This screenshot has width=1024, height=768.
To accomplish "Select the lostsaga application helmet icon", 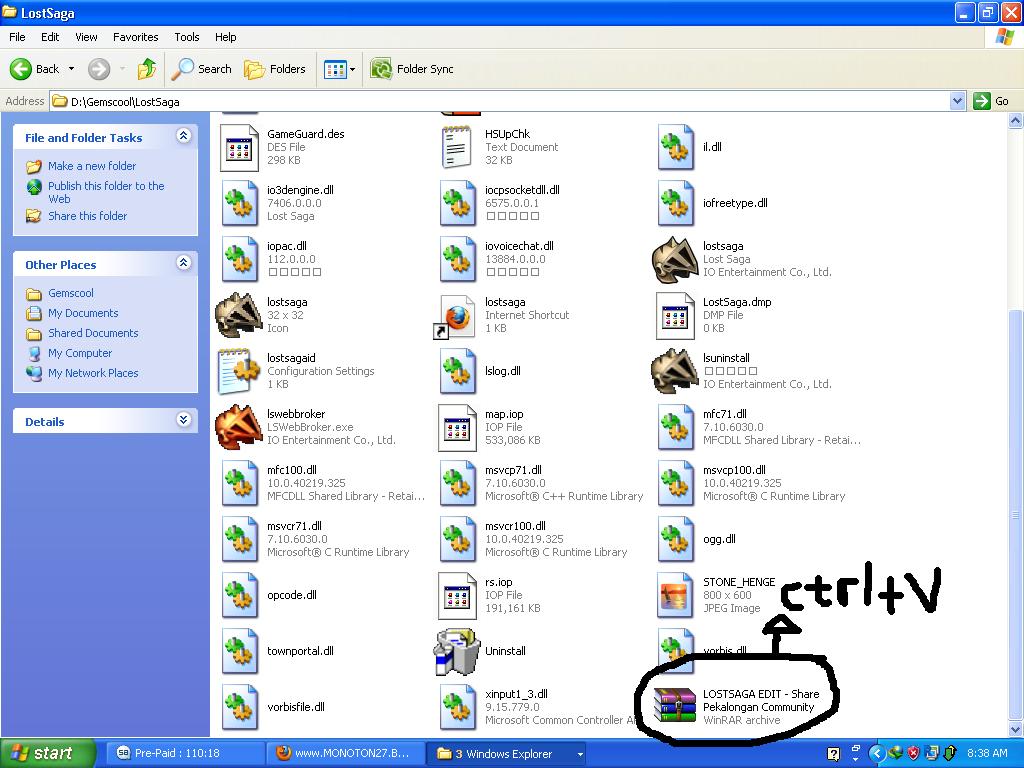I will click(675, 260).
